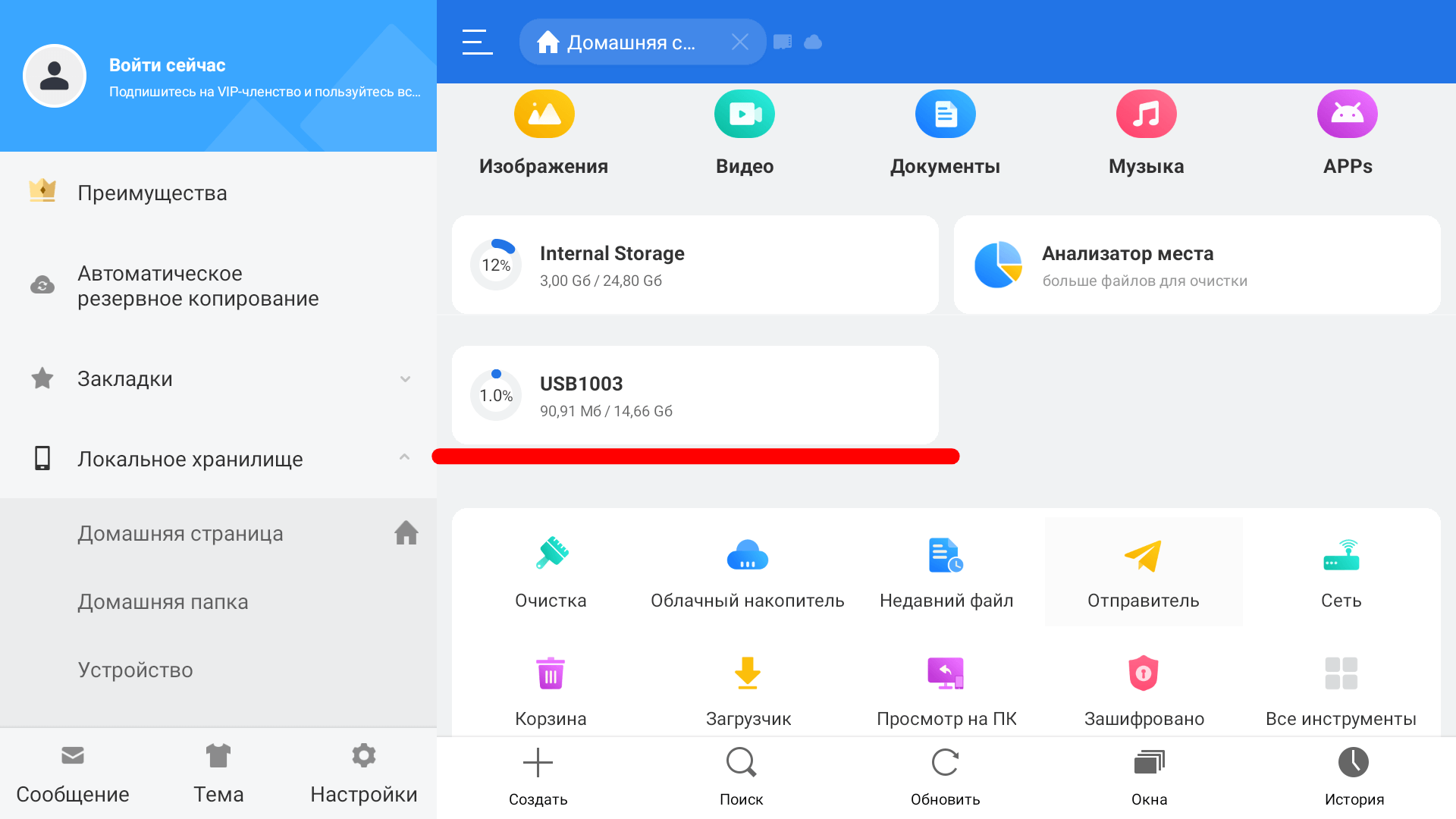1456x819 pixels.
Task: Click the VIP subscription prompt text
Action: 265,92
